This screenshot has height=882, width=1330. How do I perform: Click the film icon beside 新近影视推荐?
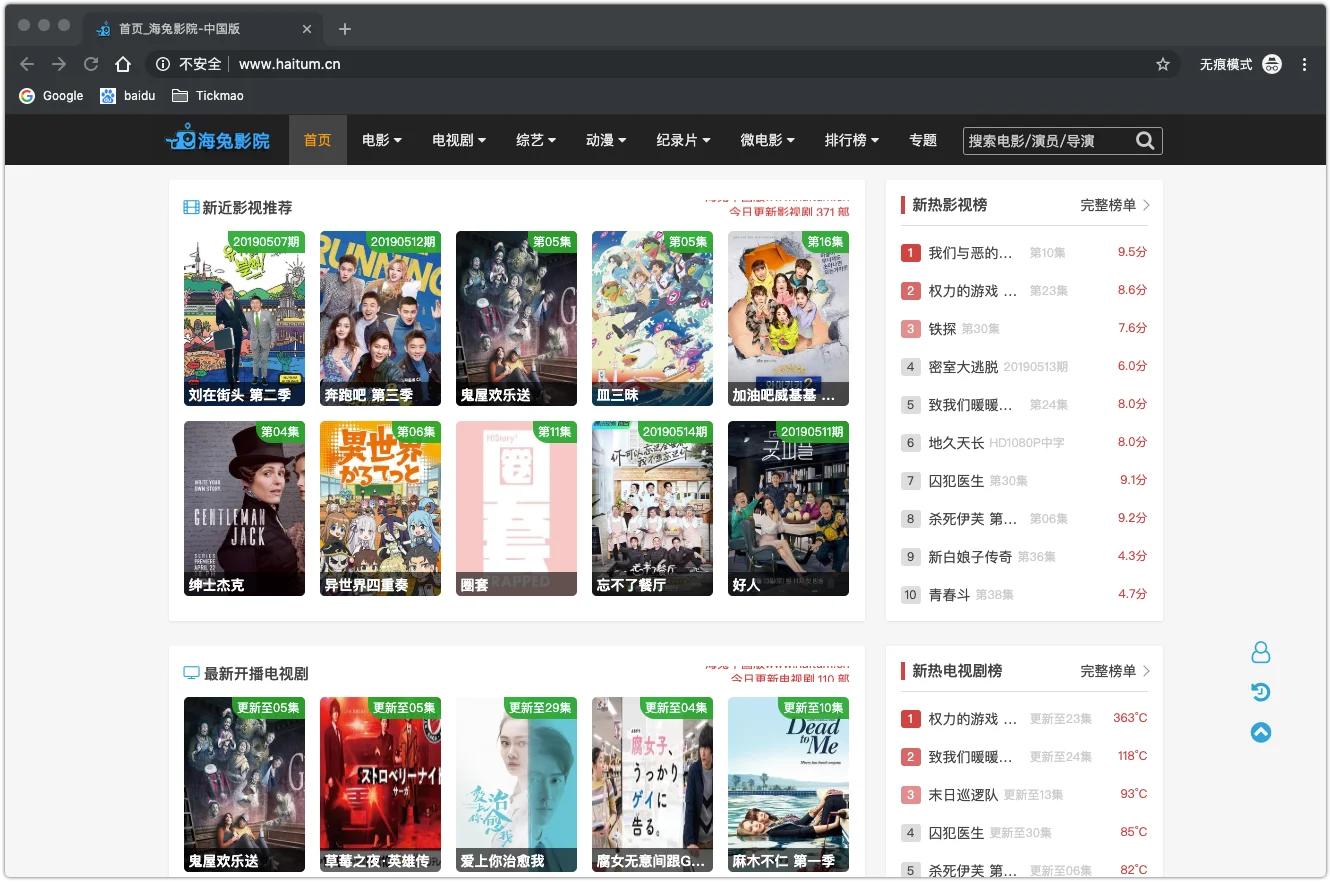click(192, 208)
